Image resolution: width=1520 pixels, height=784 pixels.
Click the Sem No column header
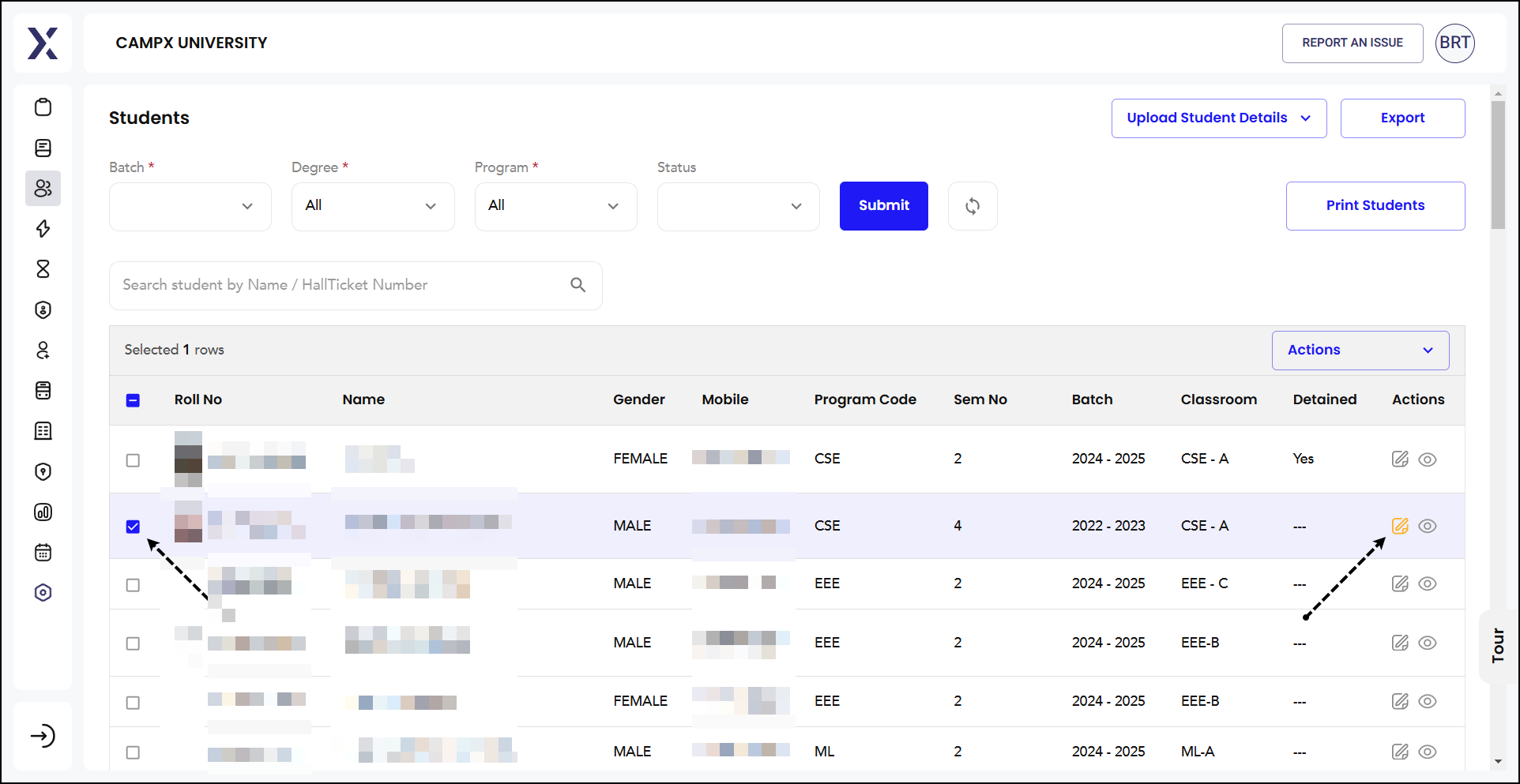(x=980, y=400)
